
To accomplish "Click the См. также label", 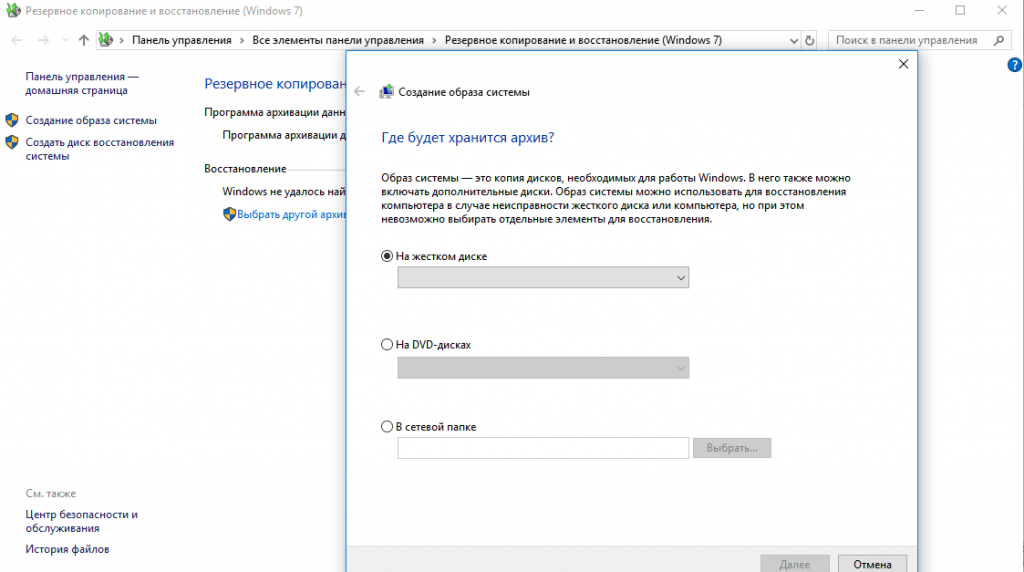I will (50, 493).
